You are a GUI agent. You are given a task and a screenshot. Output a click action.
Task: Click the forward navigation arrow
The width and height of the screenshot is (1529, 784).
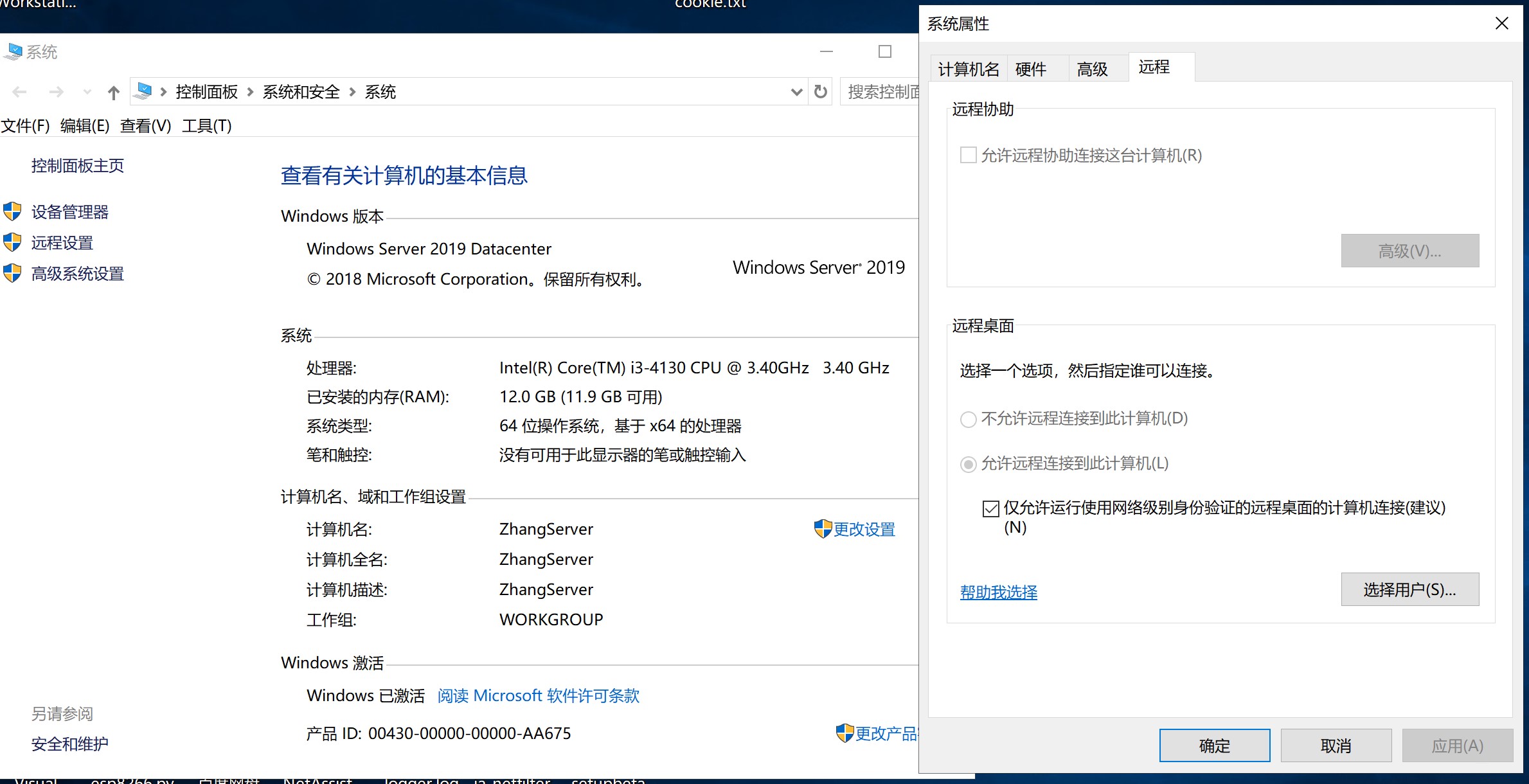(57, 92)
